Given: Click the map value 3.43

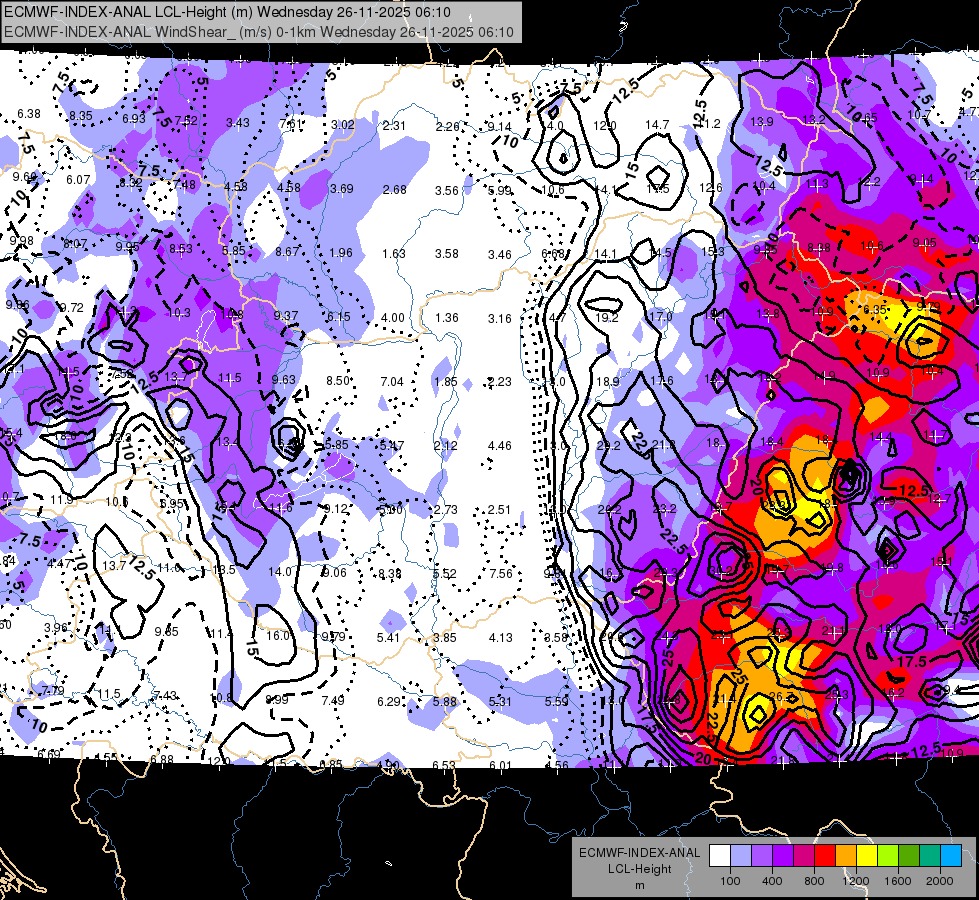Looking at the screenshot, I should click(x=238, y=123).
